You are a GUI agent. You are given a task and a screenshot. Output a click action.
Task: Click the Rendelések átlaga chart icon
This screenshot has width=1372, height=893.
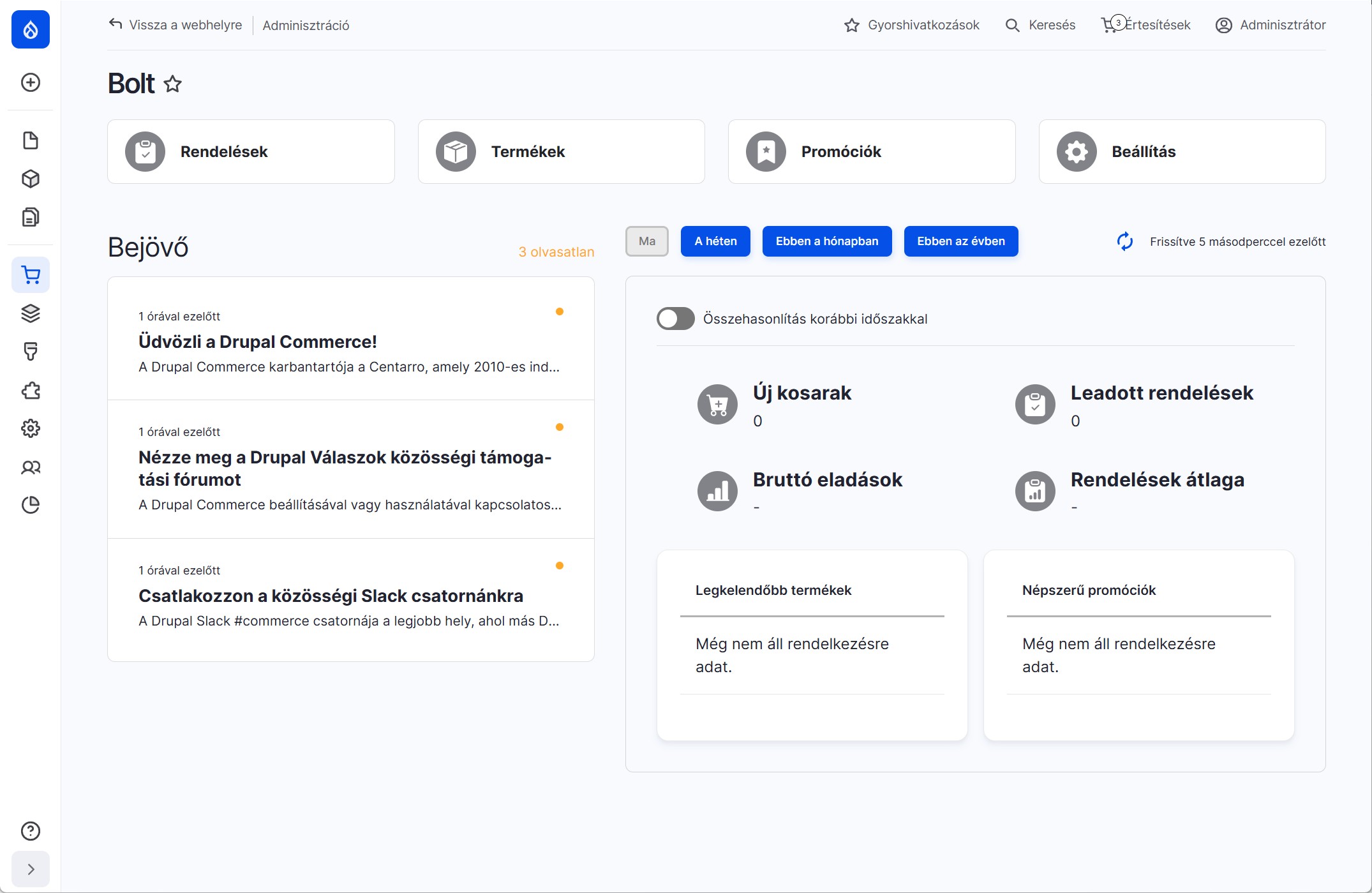click(x=1035, y=491)
